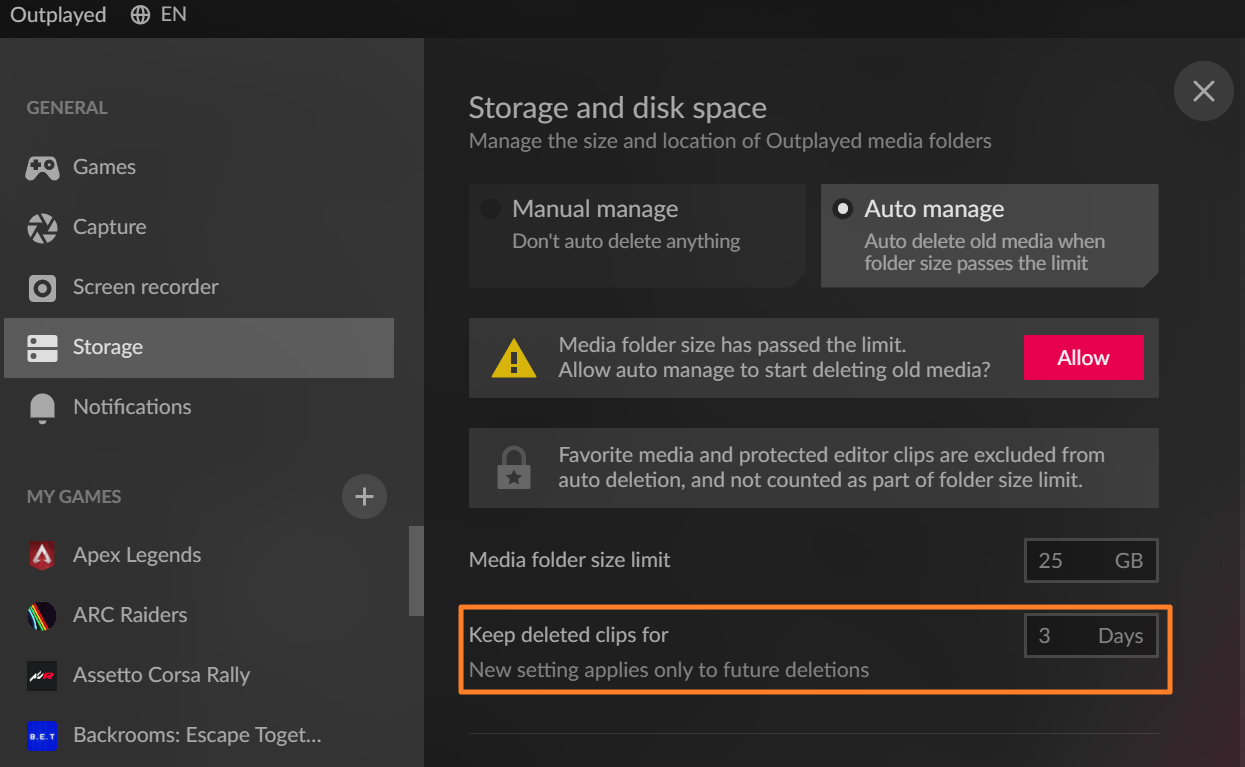The height and width of the screenshot is (767, 1245).
Task: Edit the media folder size limit field
Action: point(1091,561)
